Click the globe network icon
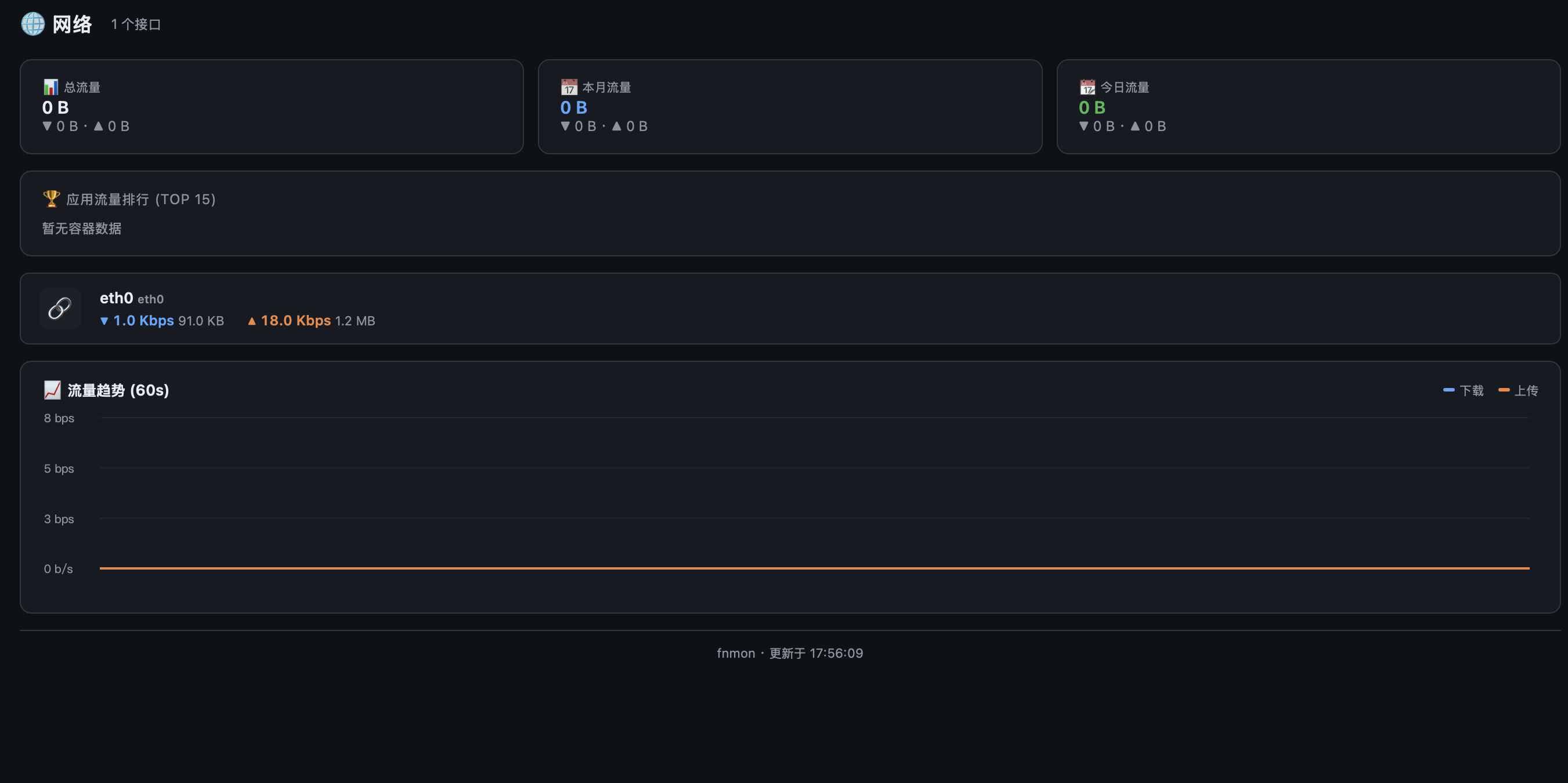Viewport: 1568px width, 783px height. 33,24
